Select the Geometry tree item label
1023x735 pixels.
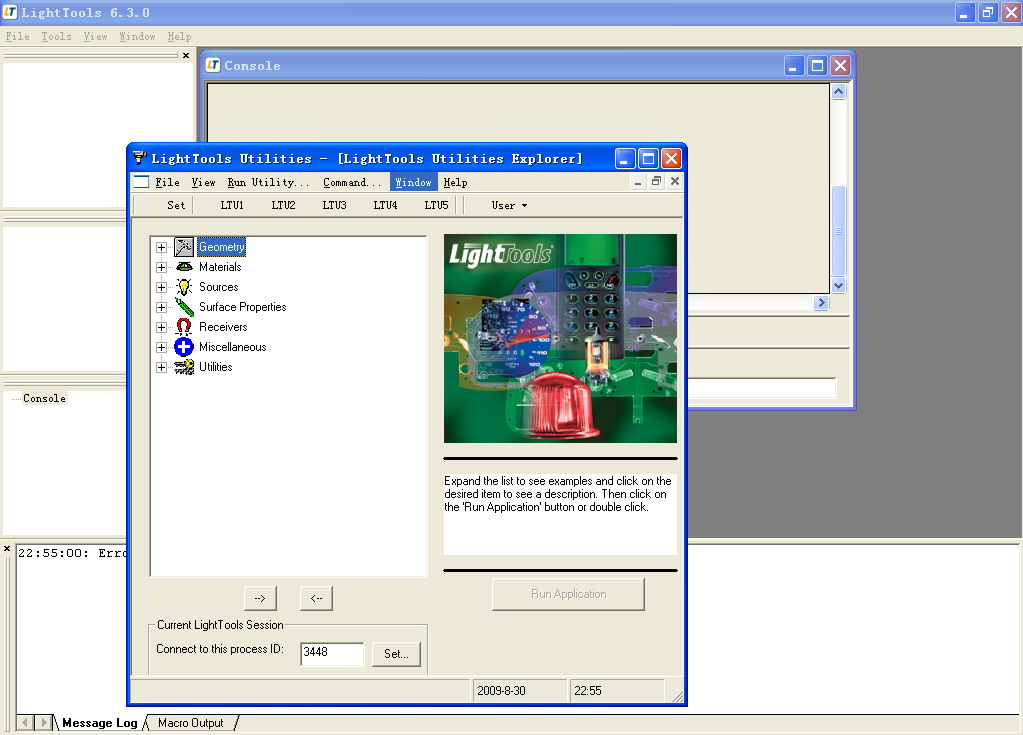[x=222, y=247]
